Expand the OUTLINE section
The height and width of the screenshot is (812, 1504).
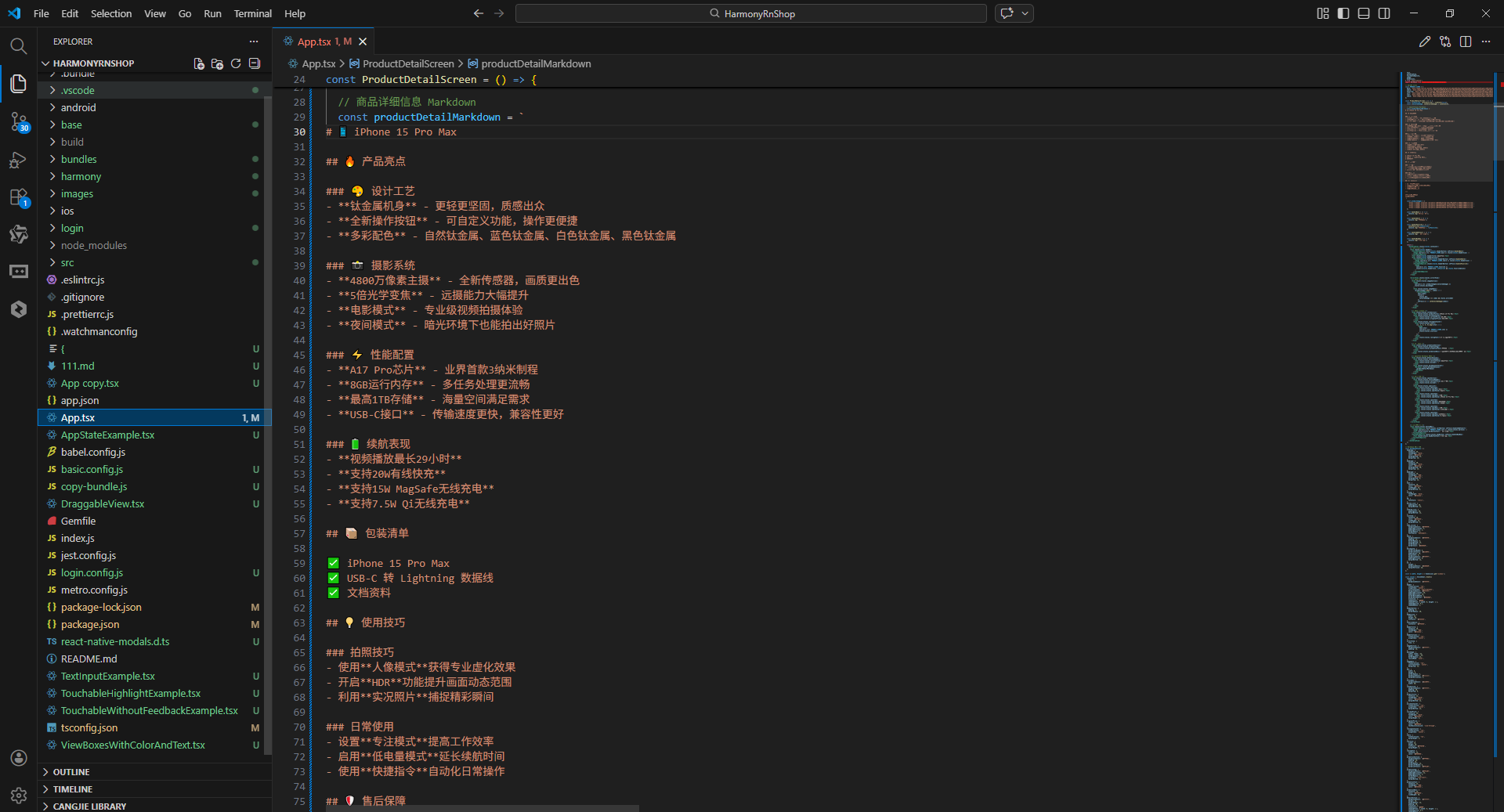click(x=155, y=772)
